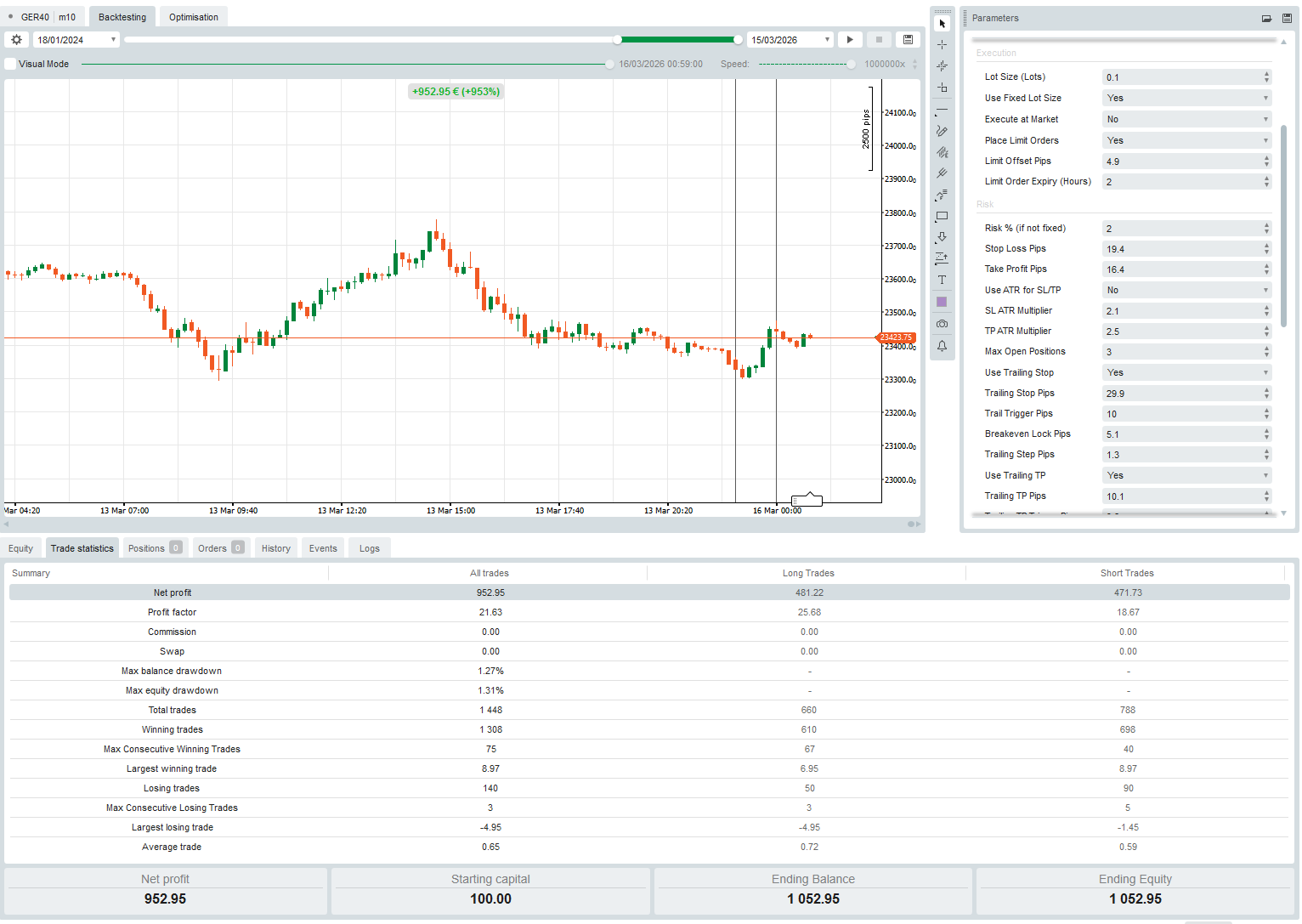Open the Use Fixed Lot Size dropdown
Image resolution: width=1302 pixels, height=924 pixels.
tap(1186, 99)
